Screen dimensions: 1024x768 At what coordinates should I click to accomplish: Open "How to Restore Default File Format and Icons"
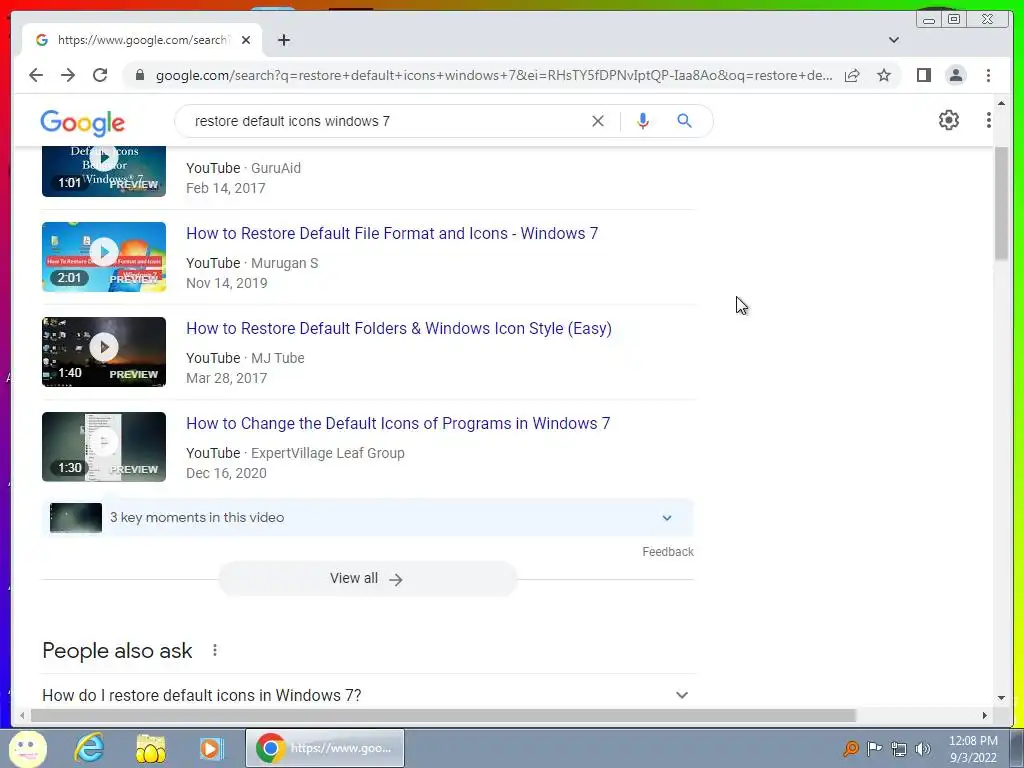click(x=392, y=233)
